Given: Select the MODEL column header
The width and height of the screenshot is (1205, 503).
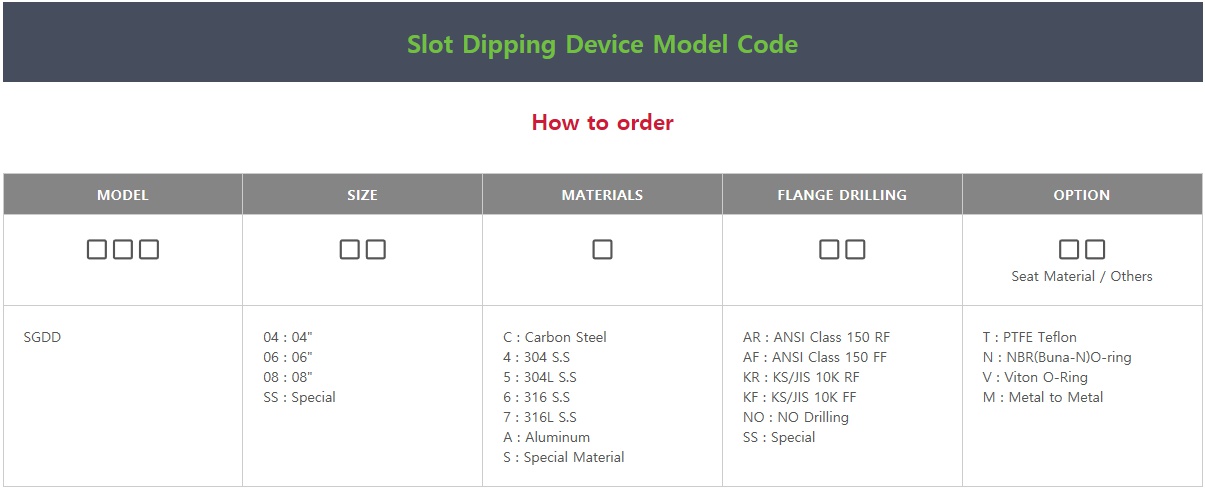Looking at the screenshot, I should tap(123, 195).
